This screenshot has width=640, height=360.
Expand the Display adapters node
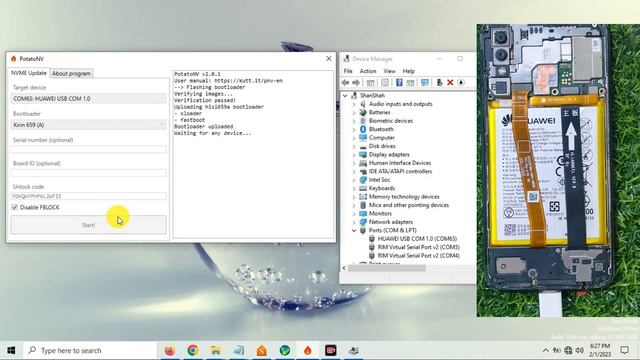click(354, 155)
